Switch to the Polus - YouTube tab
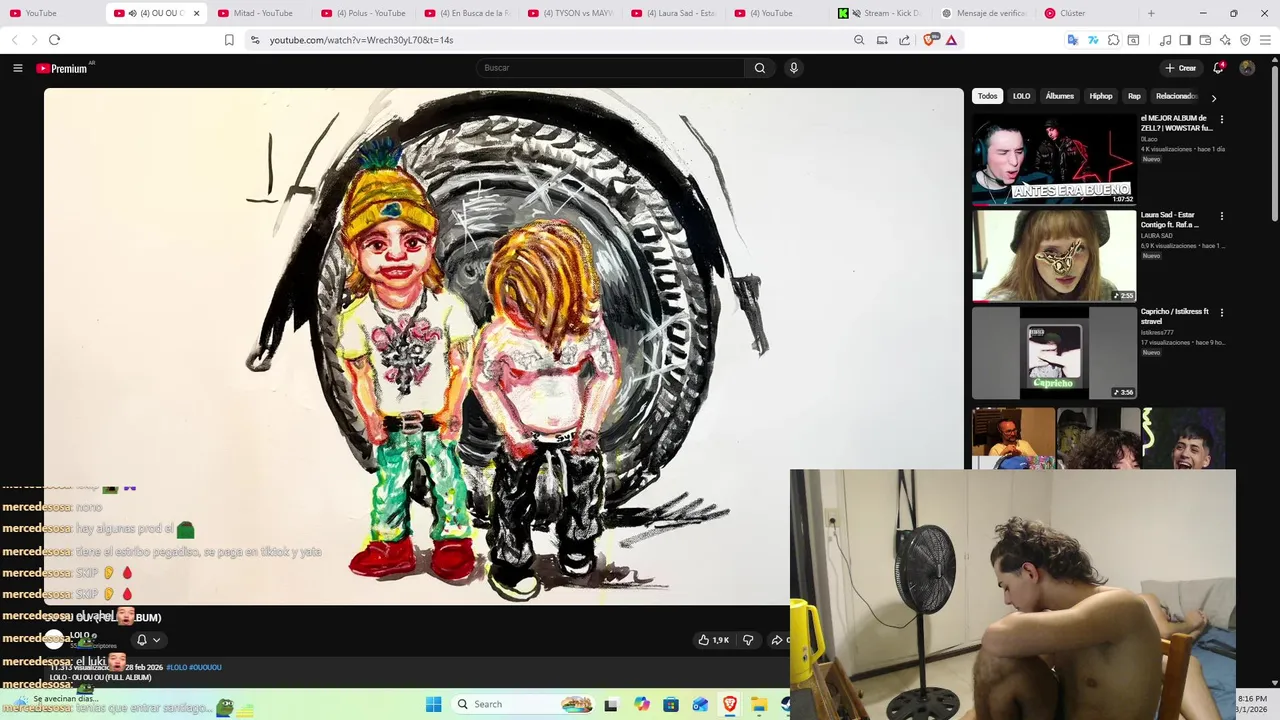The width and height of the screenshot is (1280, 720). [x=365, y=13]
